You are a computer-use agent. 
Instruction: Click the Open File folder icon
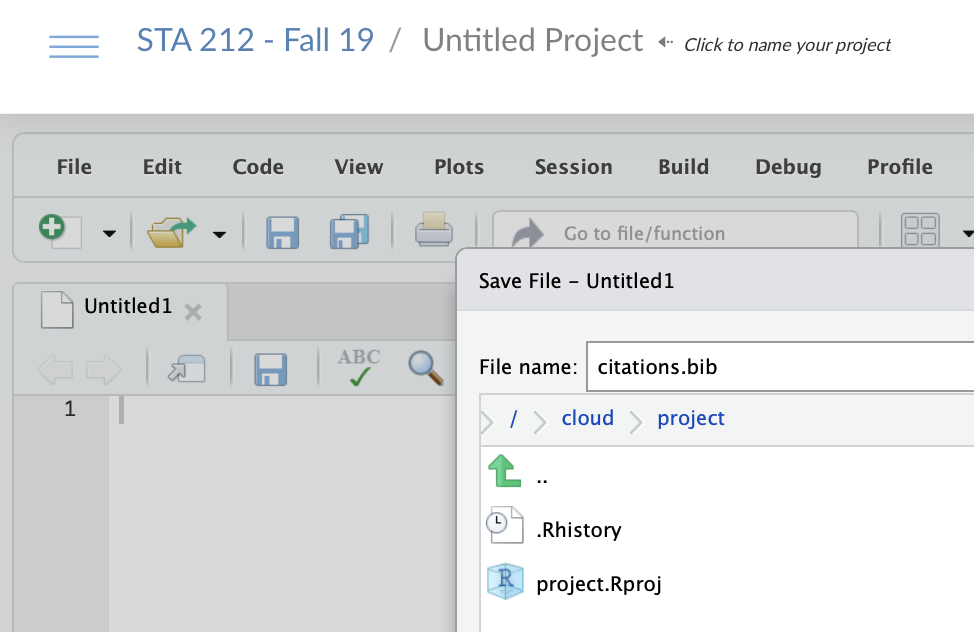(171, 232)
